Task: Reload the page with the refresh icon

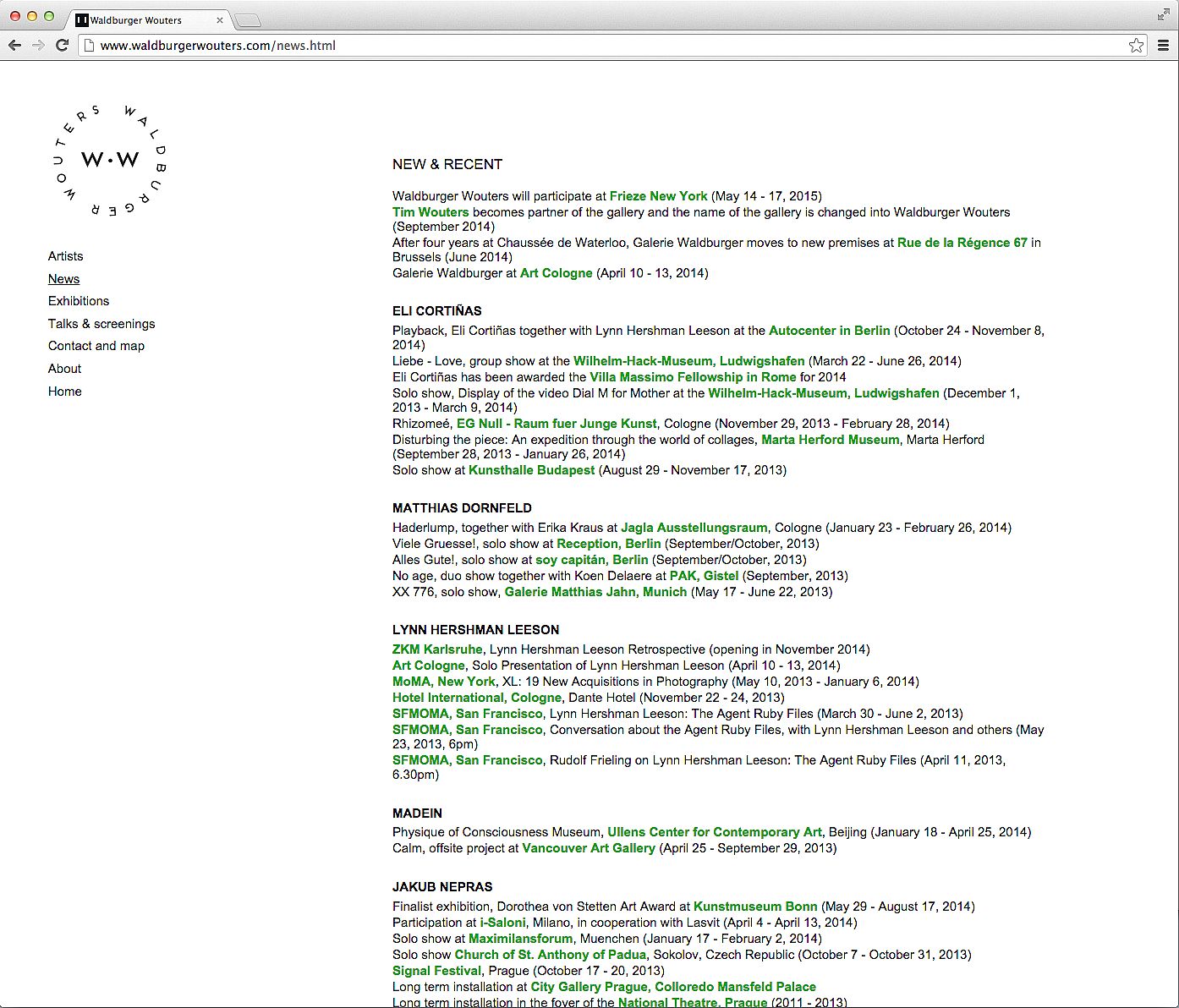Action: 62,46
